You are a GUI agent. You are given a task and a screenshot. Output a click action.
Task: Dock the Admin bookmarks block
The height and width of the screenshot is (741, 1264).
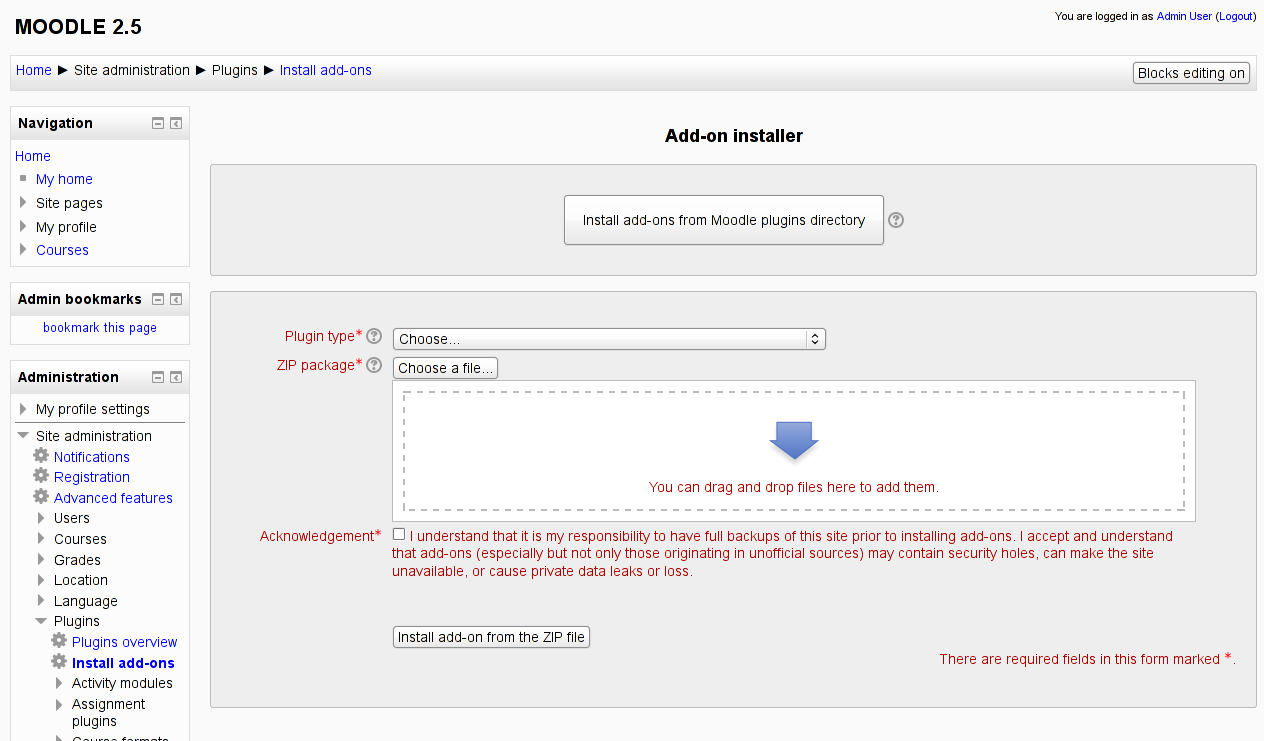pos(176,299)
